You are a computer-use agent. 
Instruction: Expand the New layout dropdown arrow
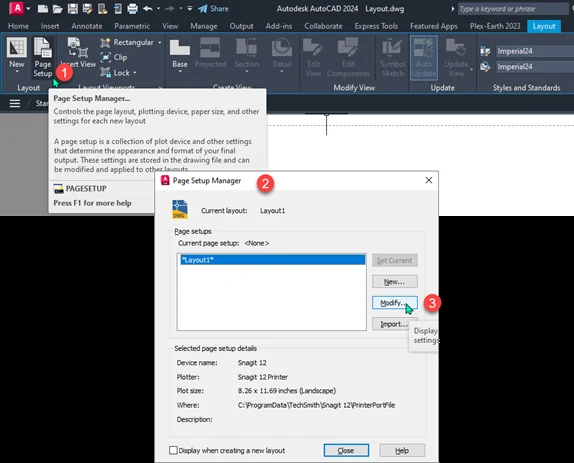tap(17, 71)
